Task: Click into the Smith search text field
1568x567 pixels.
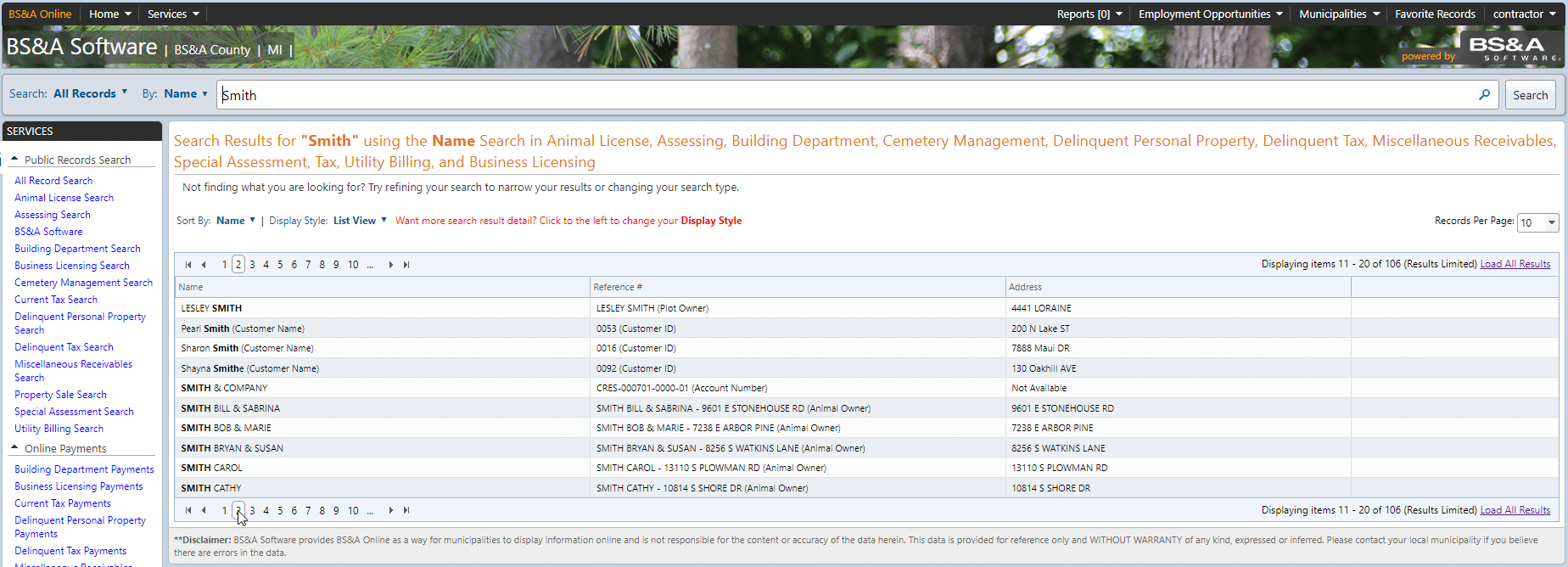Action: 848,95
